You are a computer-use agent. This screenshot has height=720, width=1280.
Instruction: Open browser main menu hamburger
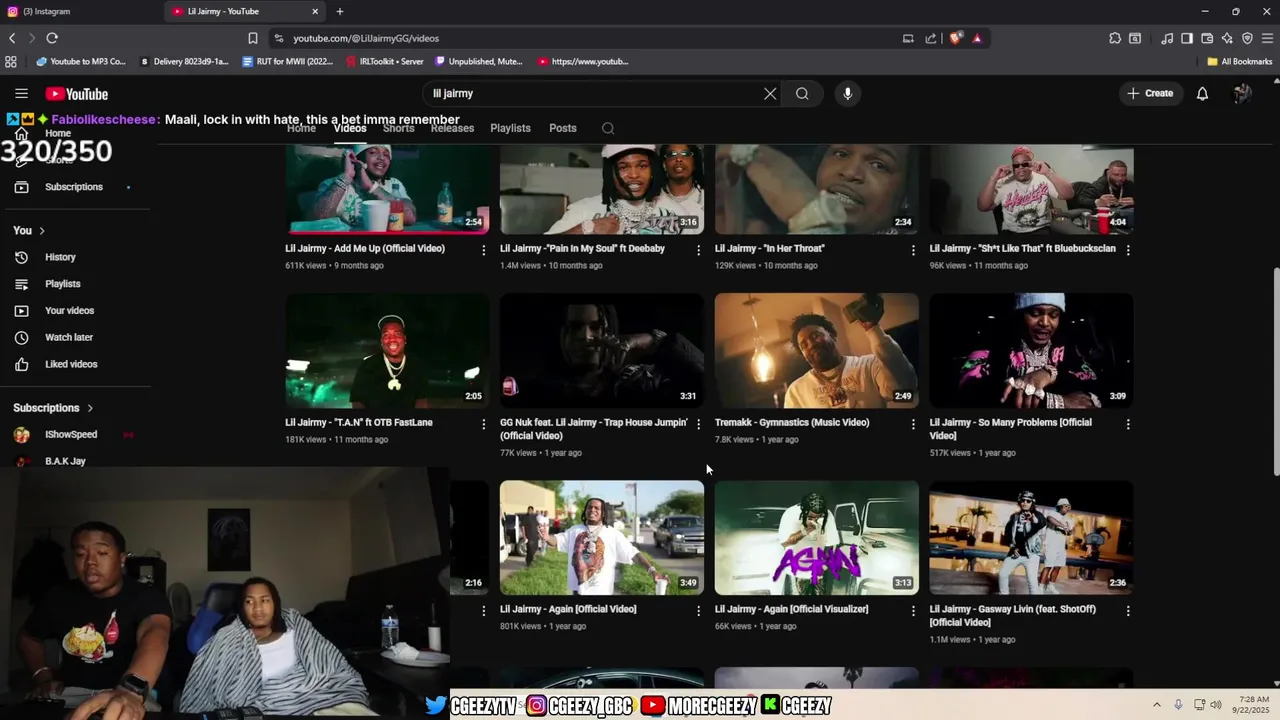click(x=1268, y=38)
